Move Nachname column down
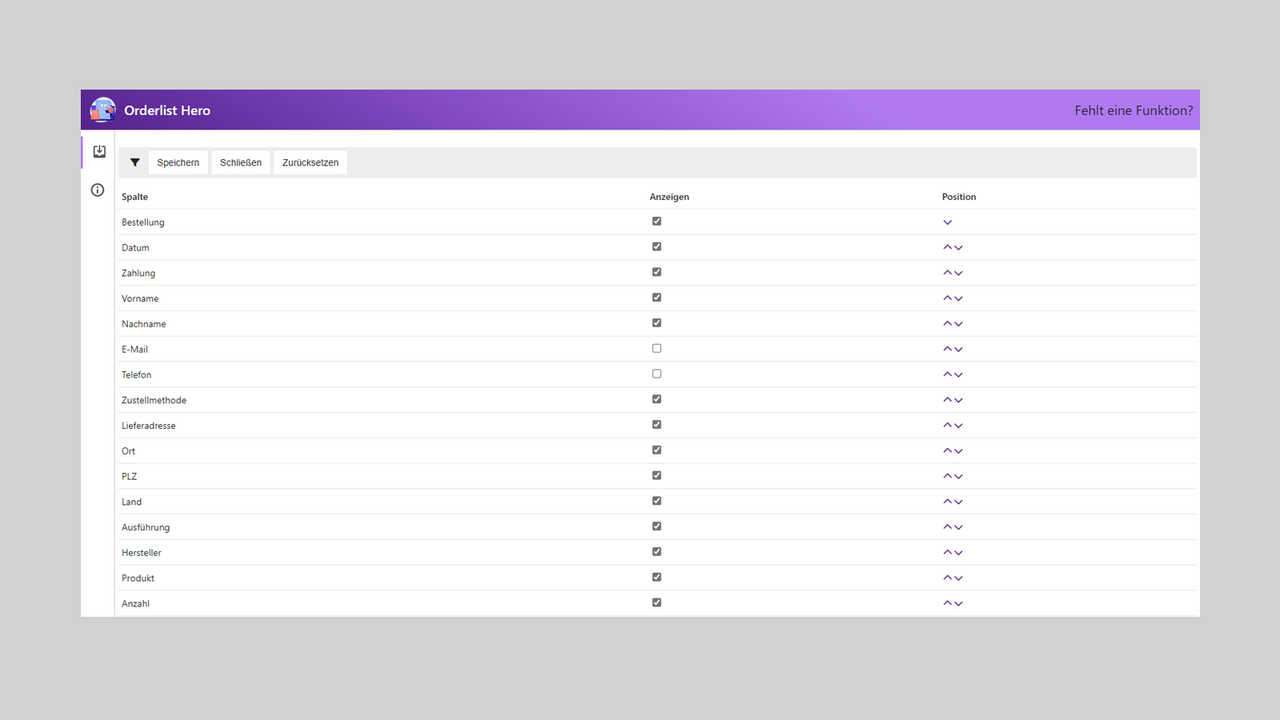 pos(958,324)
